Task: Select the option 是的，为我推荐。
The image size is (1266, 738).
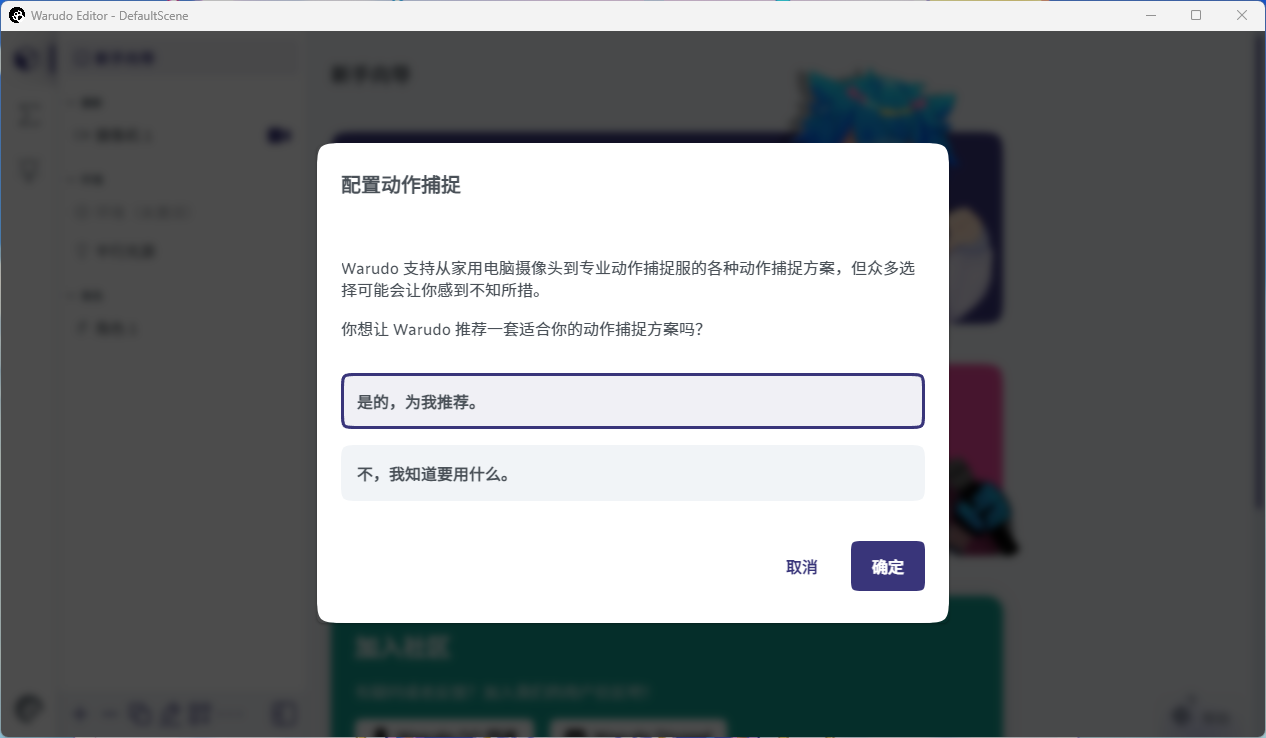Action: pos(632,401)
